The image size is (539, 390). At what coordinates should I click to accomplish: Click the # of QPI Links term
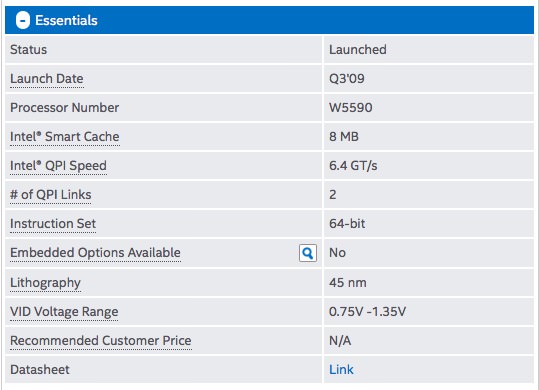[51, 195]
